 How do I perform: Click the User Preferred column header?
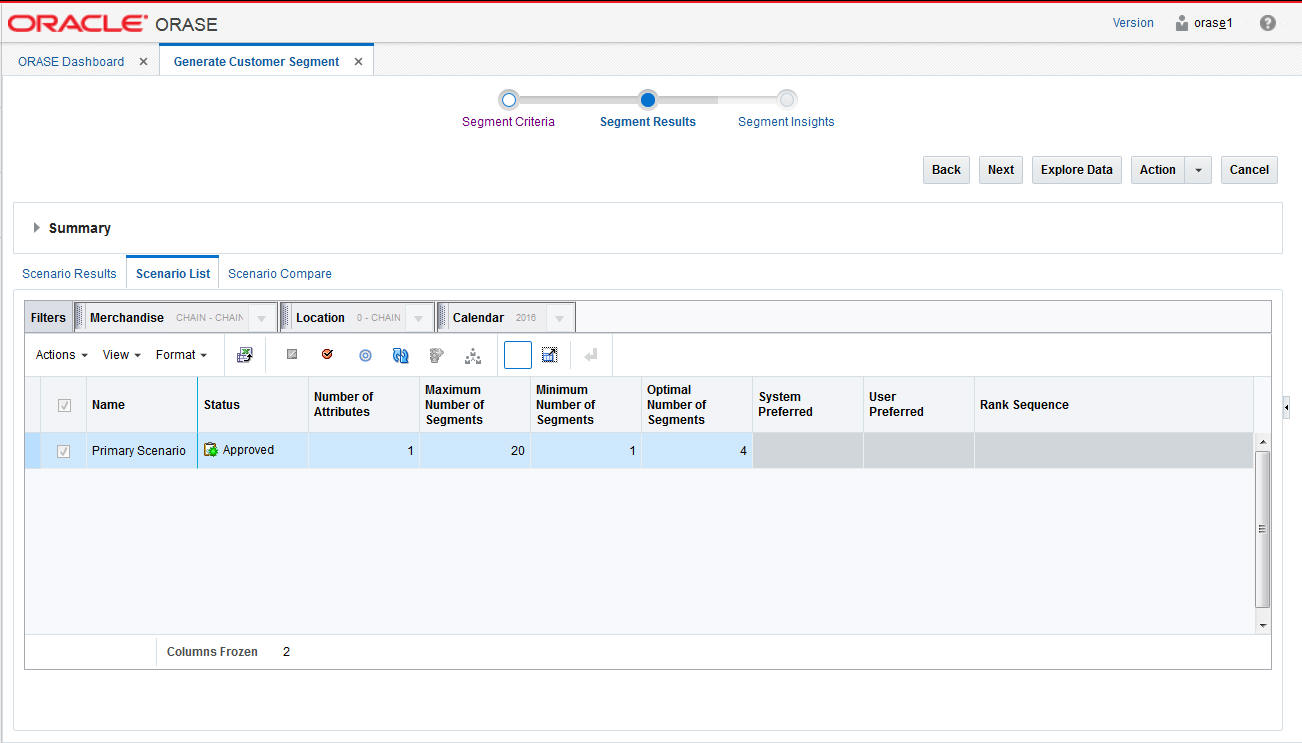919,405
